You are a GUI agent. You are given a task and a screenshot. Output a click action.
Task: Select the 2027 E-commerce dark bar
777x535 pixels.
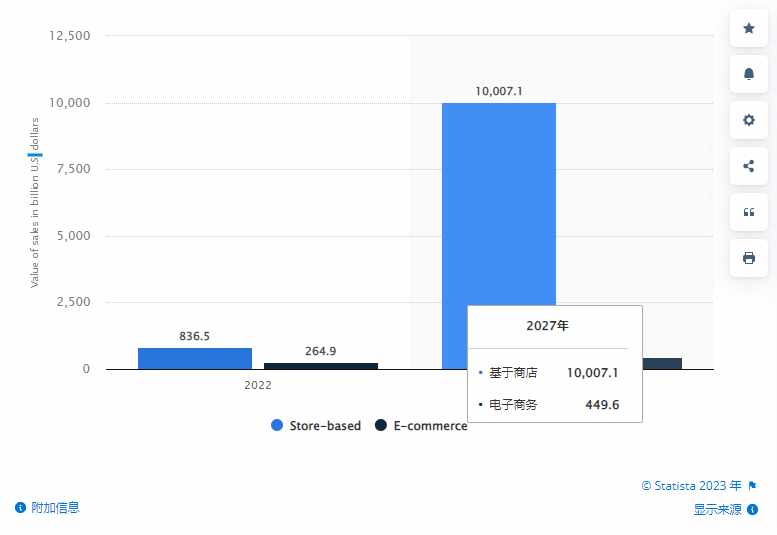(662, 364)
